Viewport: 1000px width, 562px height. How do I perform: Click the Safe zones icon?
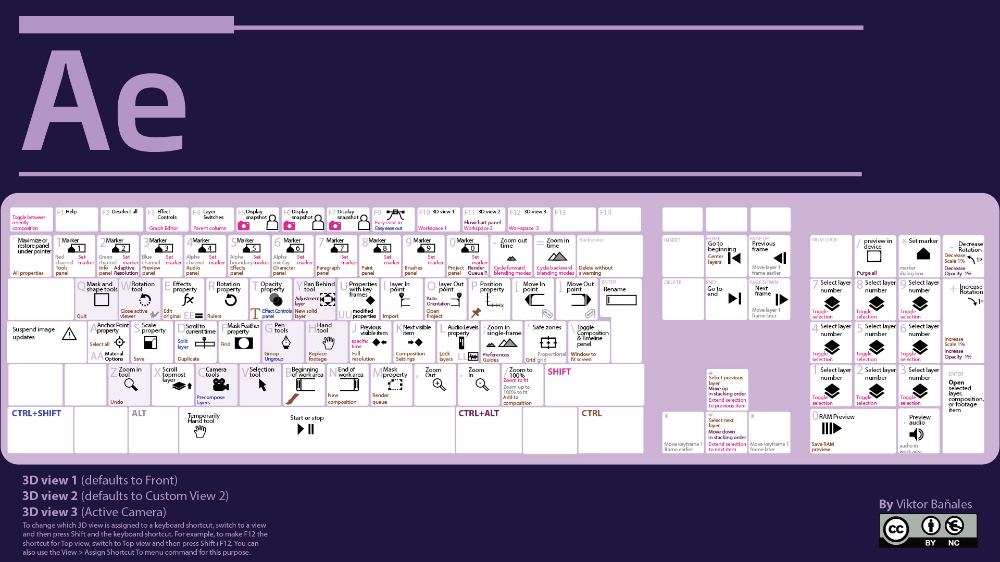548,343
